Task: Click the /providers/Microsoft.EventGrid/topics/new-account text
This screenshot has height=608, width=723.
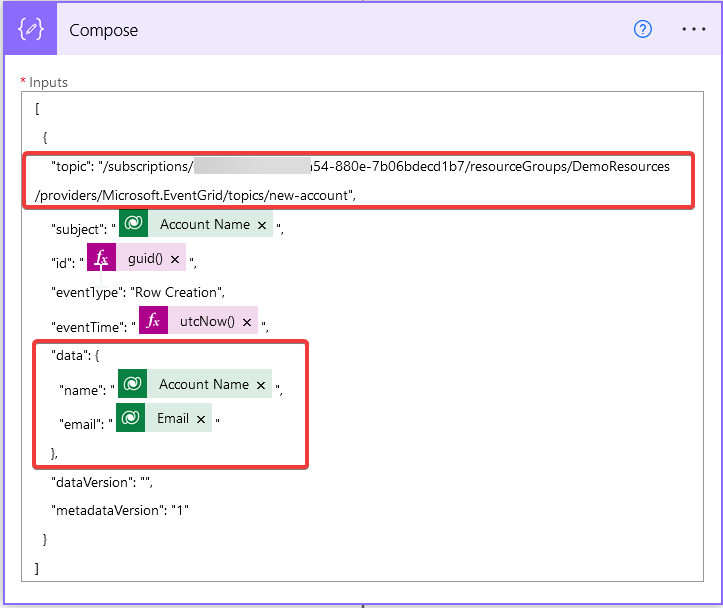Action: (196, 195)
